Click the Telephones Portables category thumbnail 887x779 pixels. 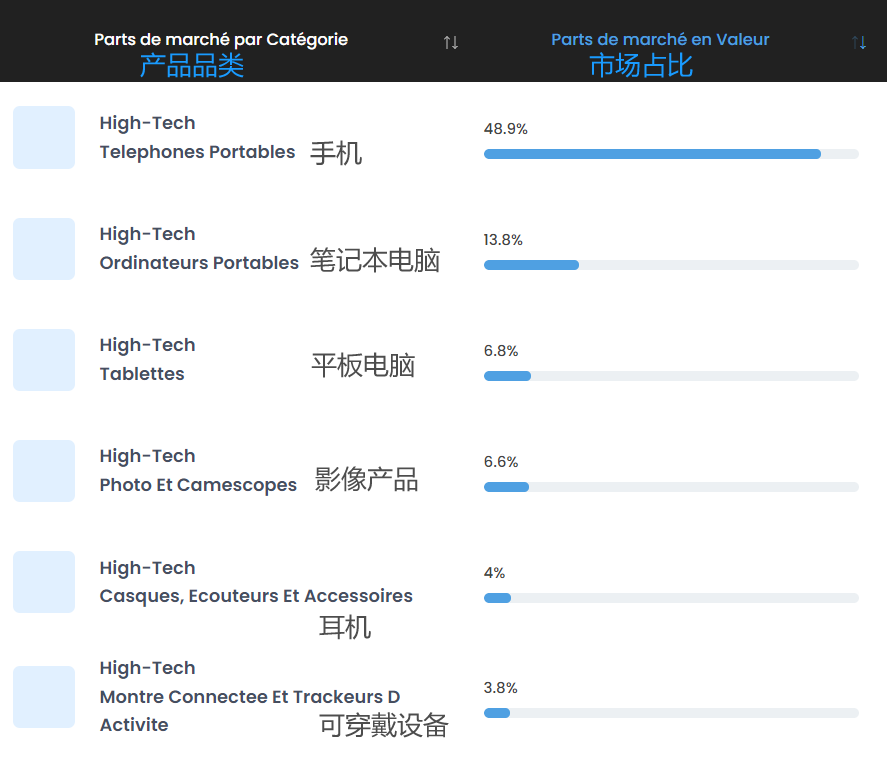pos(44,137)
